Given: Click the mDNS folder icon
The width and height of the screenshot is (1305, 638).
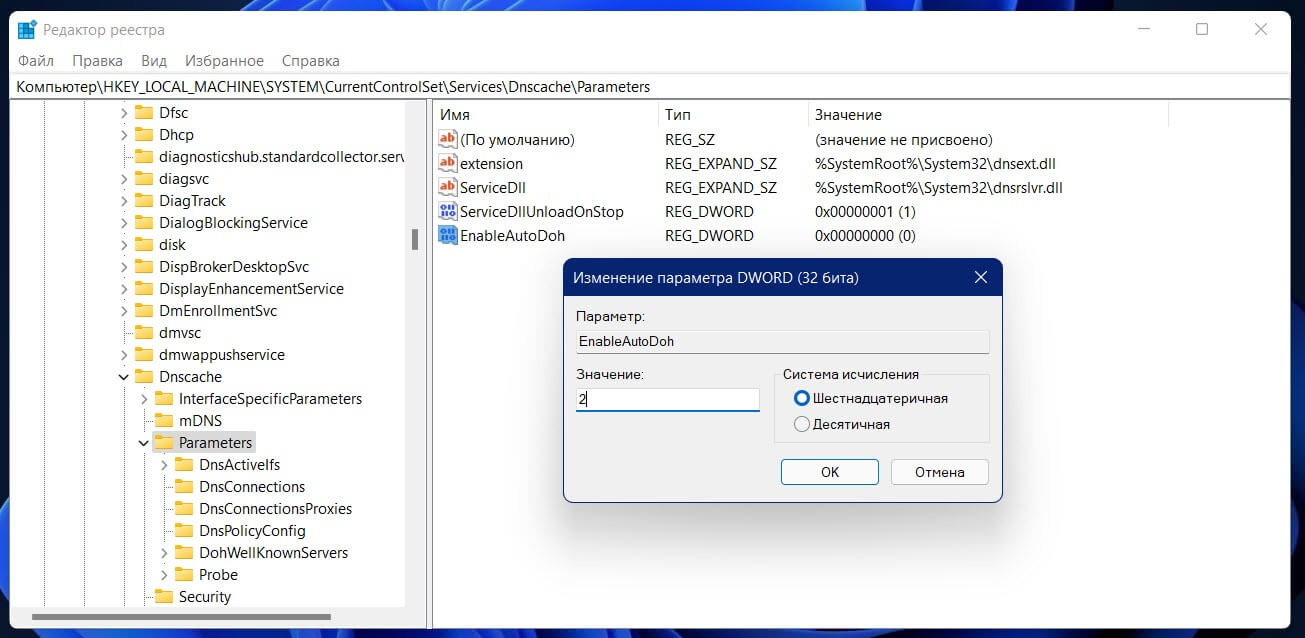Looking at the screenshot, I should coord(164,420).
